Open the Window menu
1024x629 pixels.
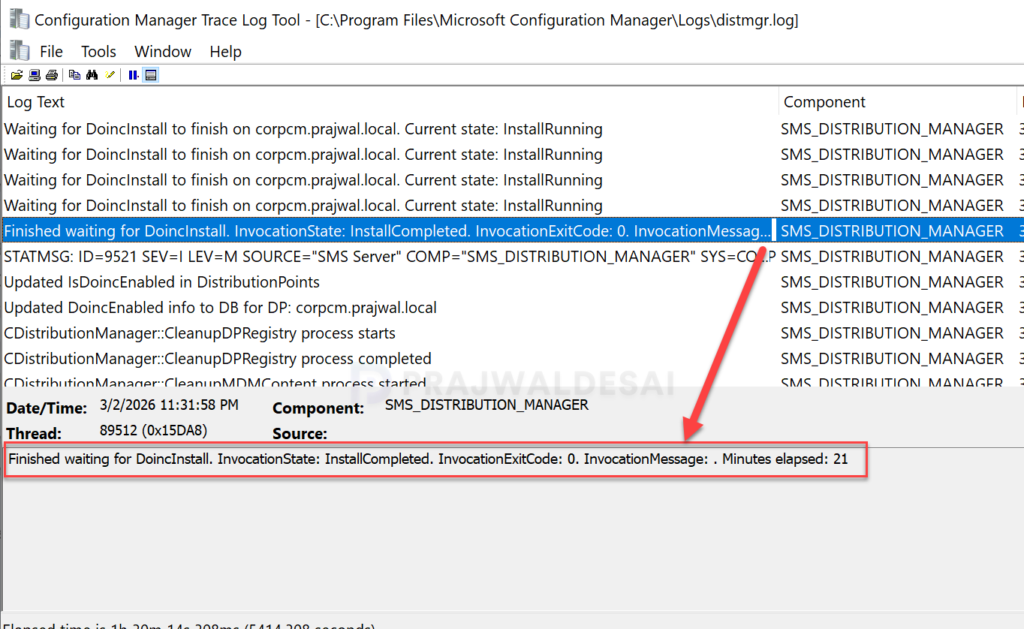163,52
